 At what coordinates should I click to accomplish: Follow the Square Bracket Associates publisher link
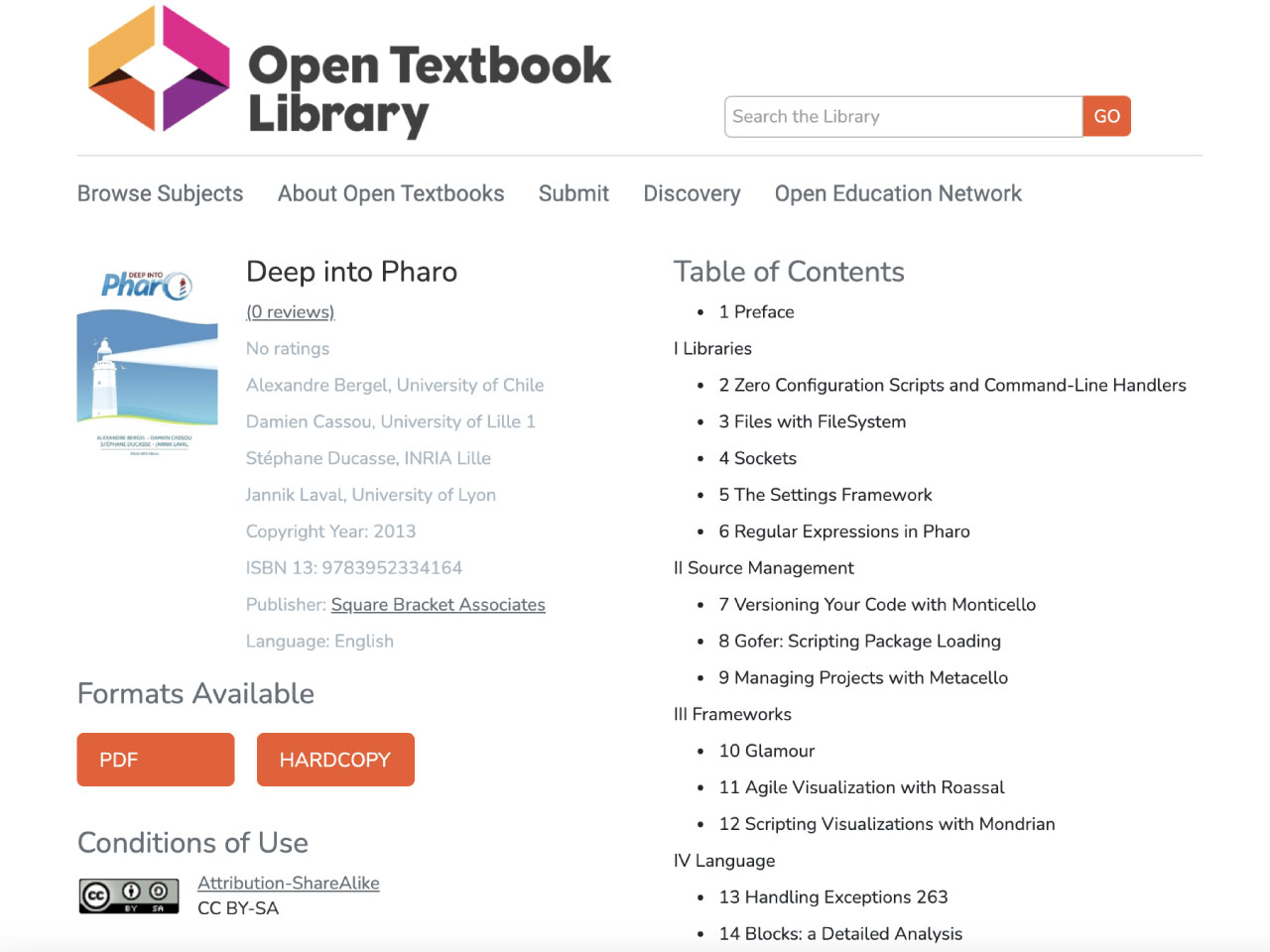[x=439, y=604]
